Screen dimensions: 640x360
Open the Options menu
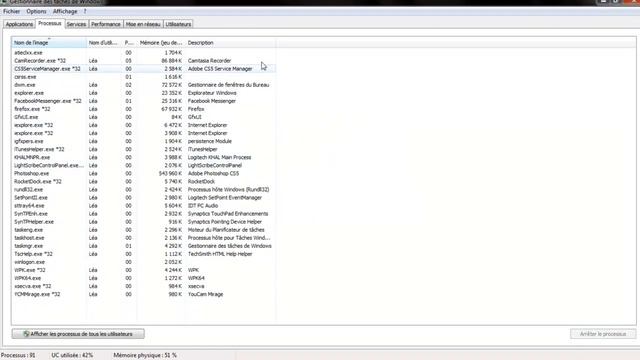pos(36,11)
